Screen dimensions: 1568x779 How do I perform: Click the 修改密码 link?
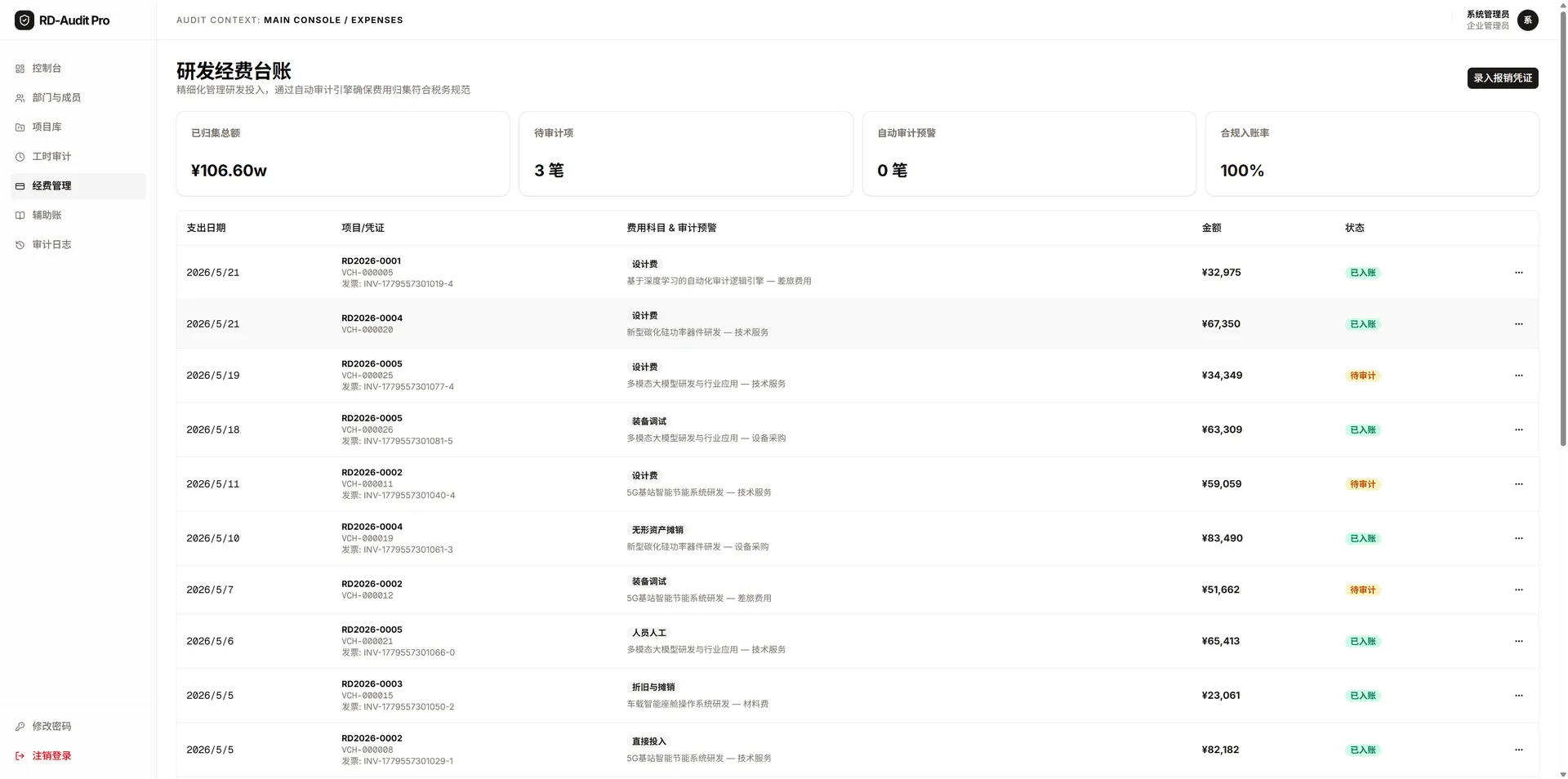click(x=78, y=727)
